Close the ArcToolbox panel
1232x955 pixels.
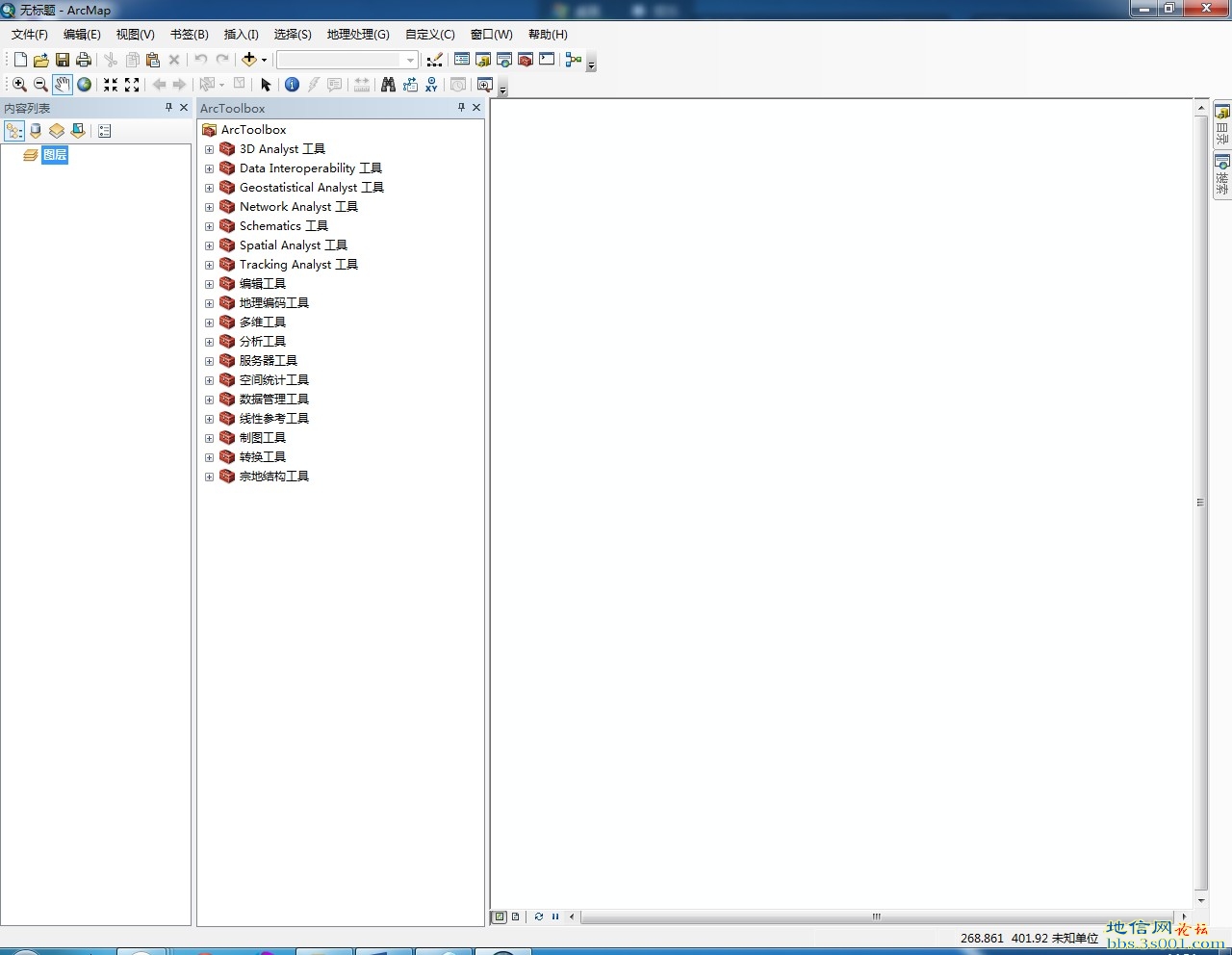click(476, 108)
